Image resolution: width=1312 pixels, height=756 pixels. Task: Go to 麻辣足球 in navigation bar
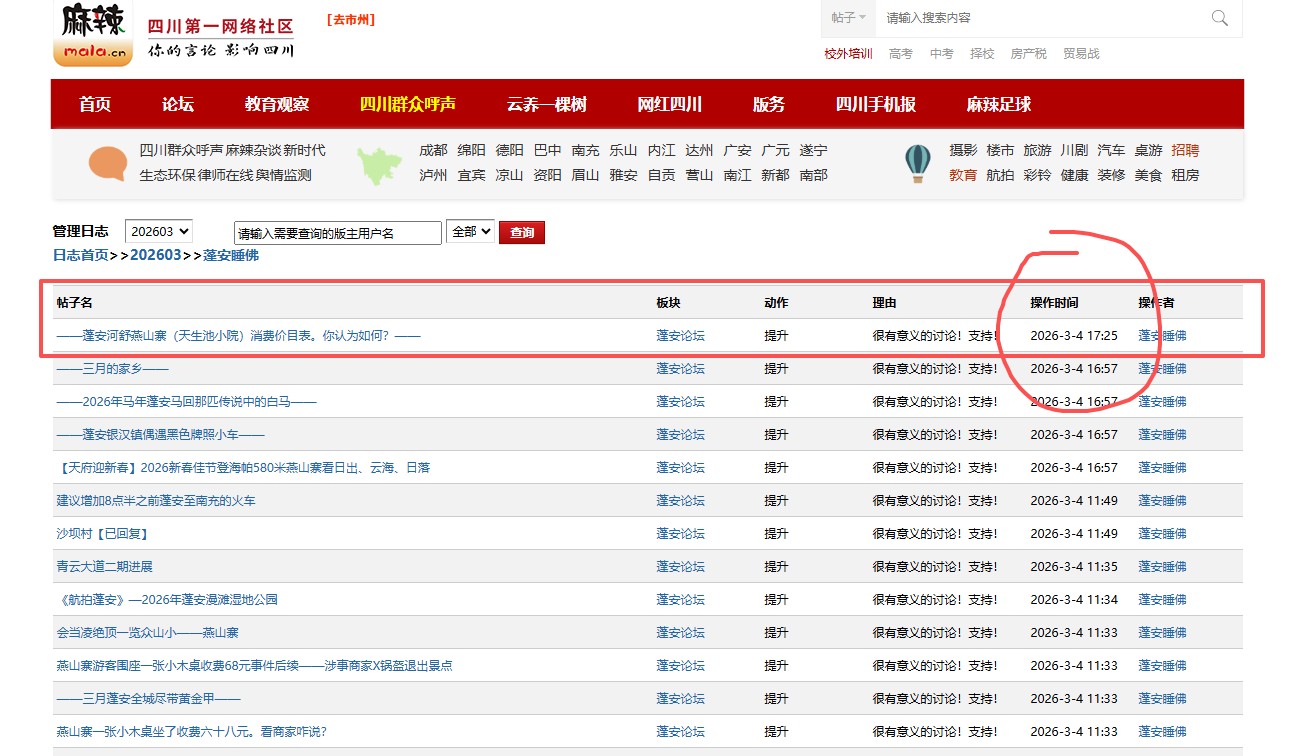[x=998, y=104]
